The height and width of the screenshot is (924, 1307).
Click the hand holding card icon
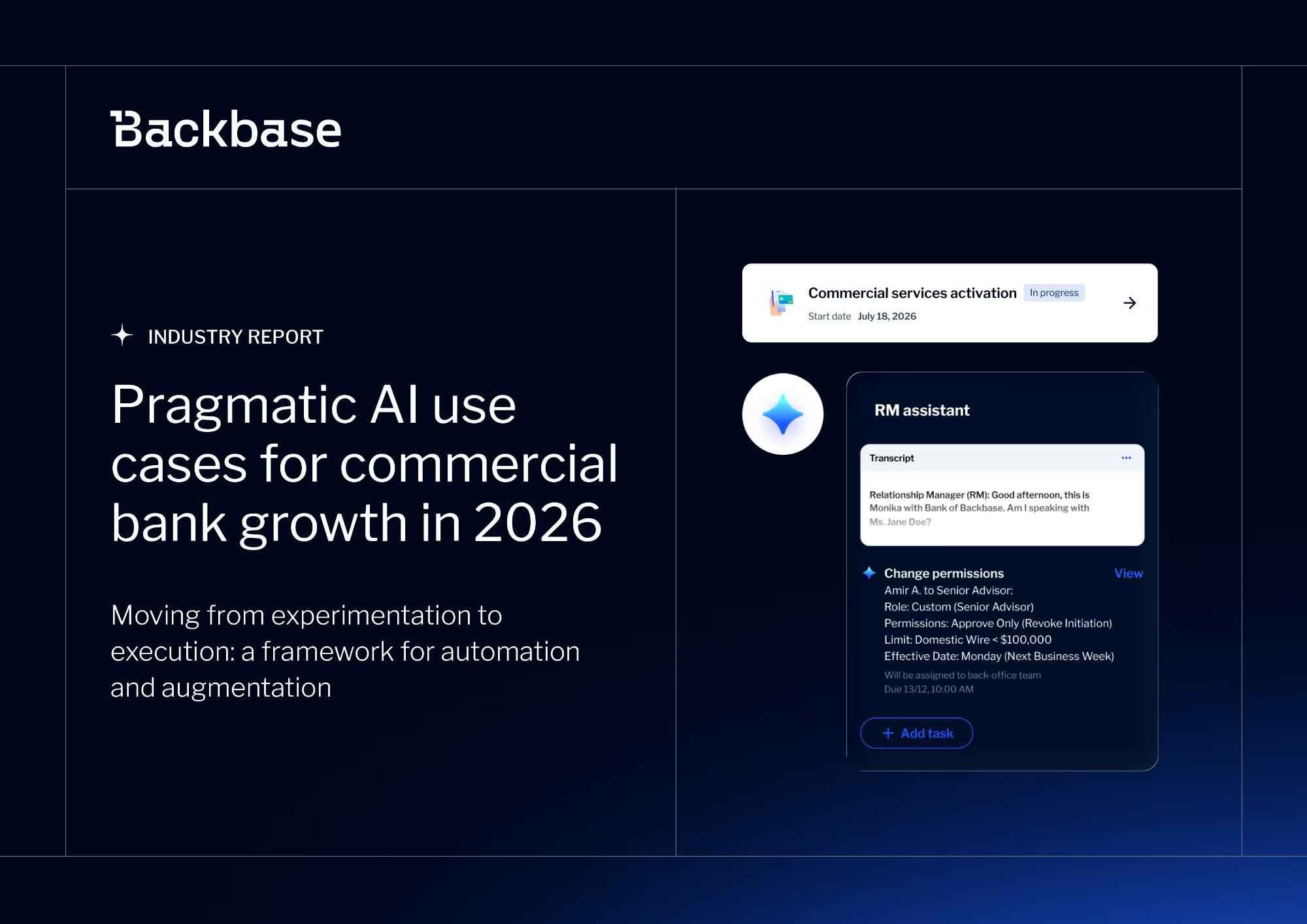point(781,303)
